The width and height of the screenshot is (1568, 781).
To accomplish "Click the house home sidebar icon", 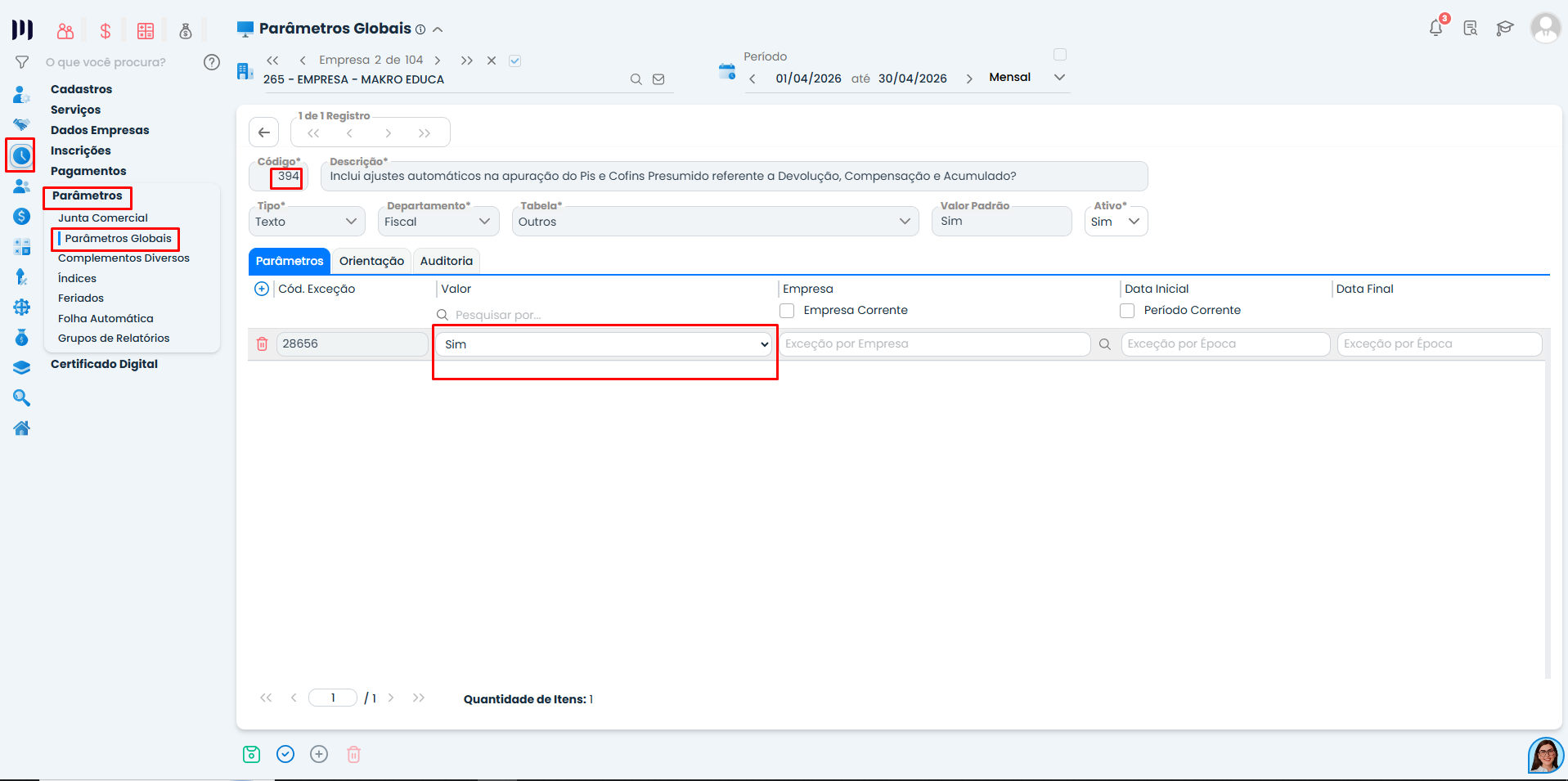I will (x=22, y=428).
